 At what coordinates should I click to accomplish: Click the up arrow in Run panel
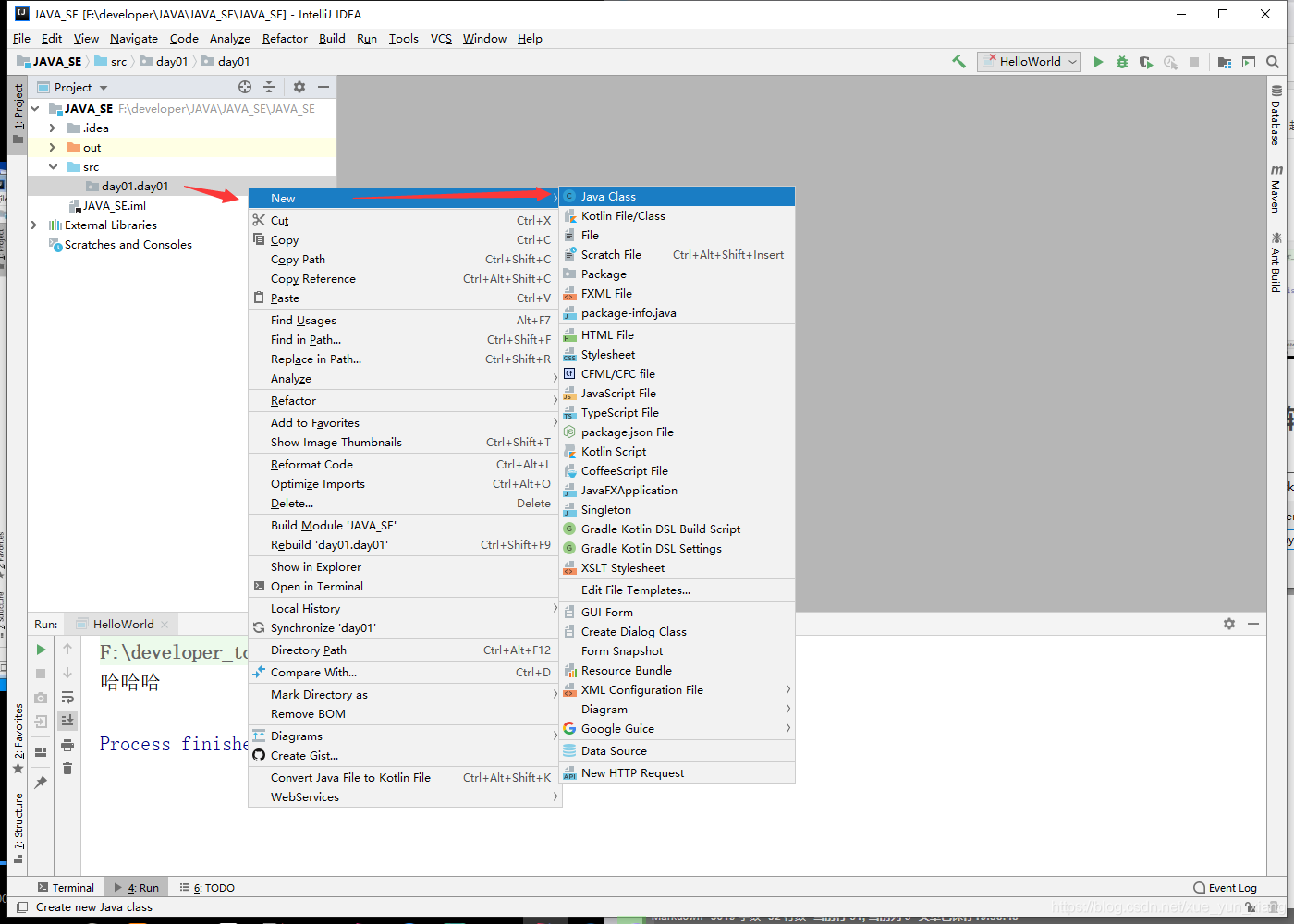67,650
